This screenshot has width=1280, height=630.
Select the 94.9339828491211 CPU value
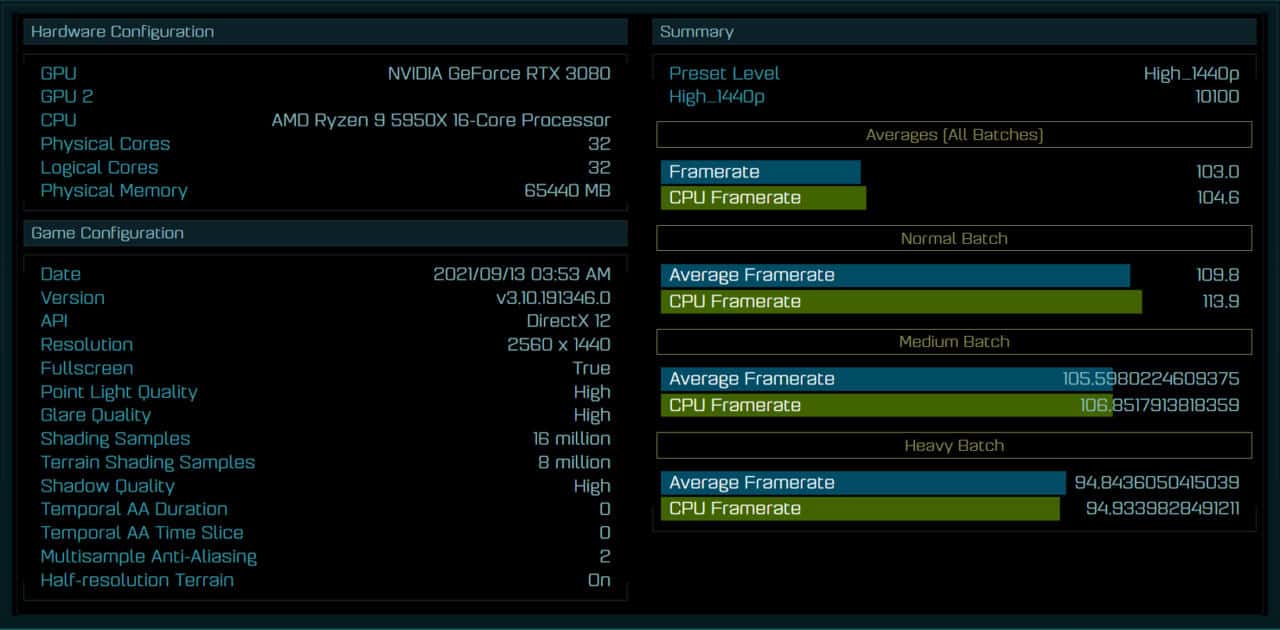coord(1163,509)
